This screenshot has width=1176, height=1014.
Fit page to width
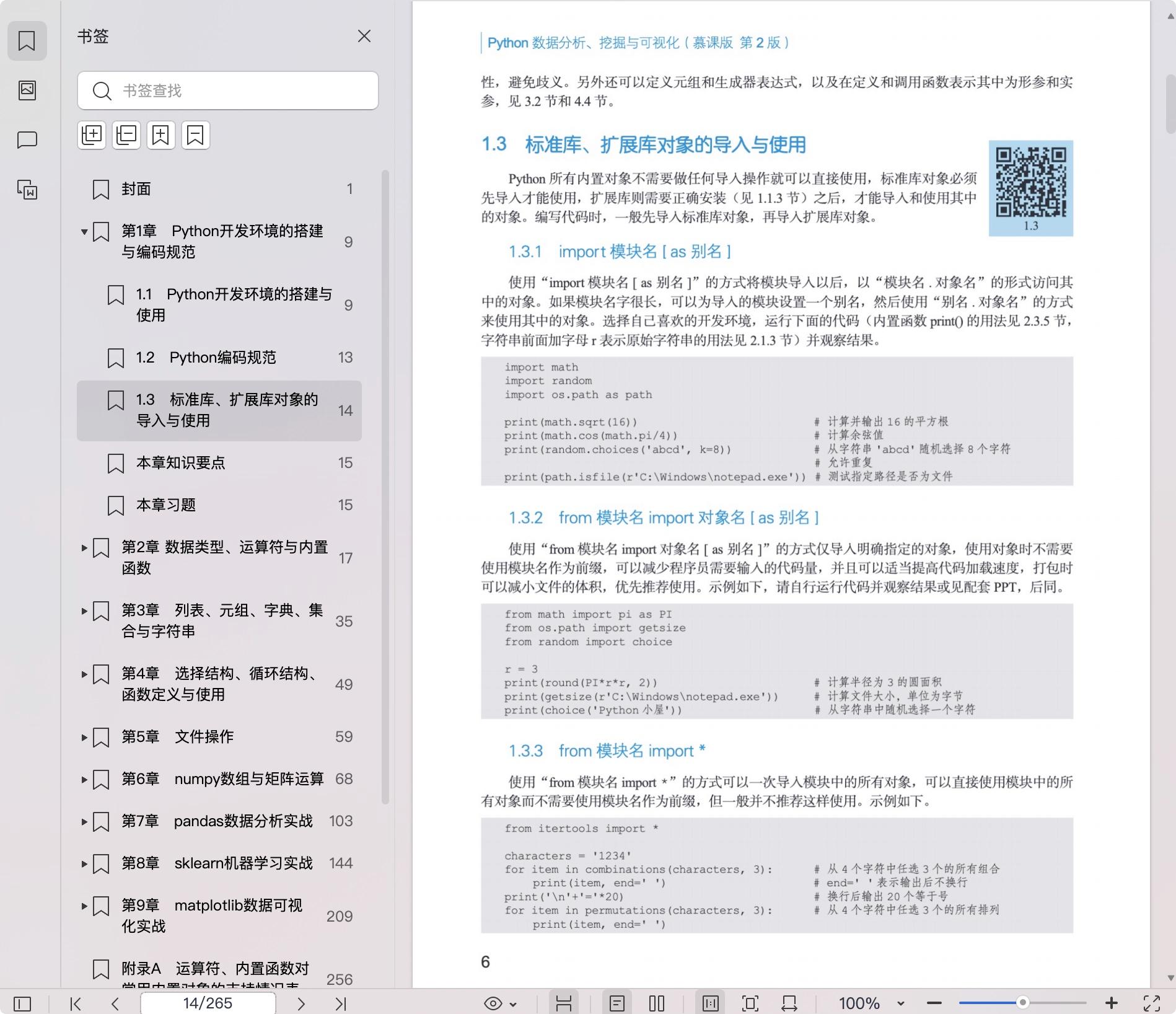click(789, 1003)
